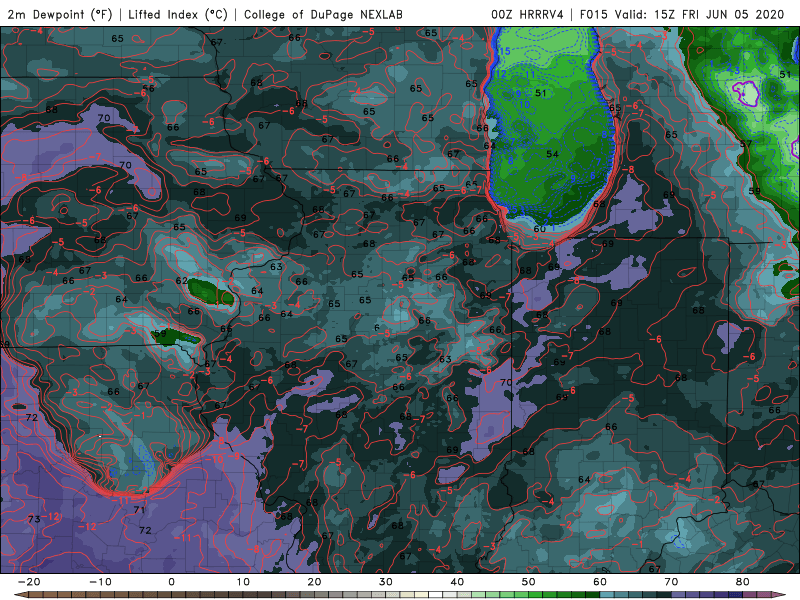Select the '30' colorbar scale label
The height and width of the screenshot is (600, 800).
386,582
